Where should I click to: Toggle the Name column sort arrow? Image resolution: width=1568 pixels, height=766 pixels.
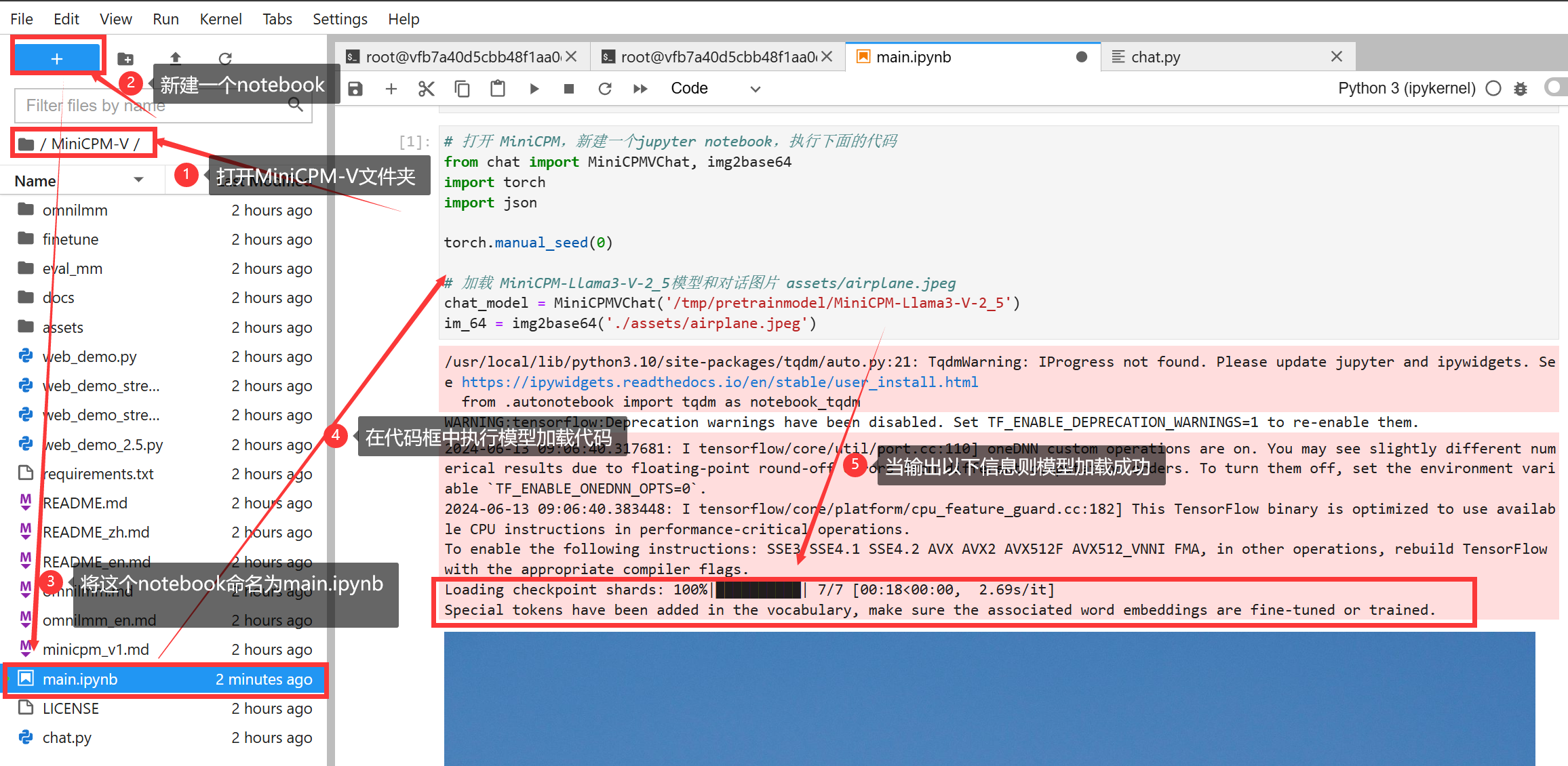(x=138, y=180)
